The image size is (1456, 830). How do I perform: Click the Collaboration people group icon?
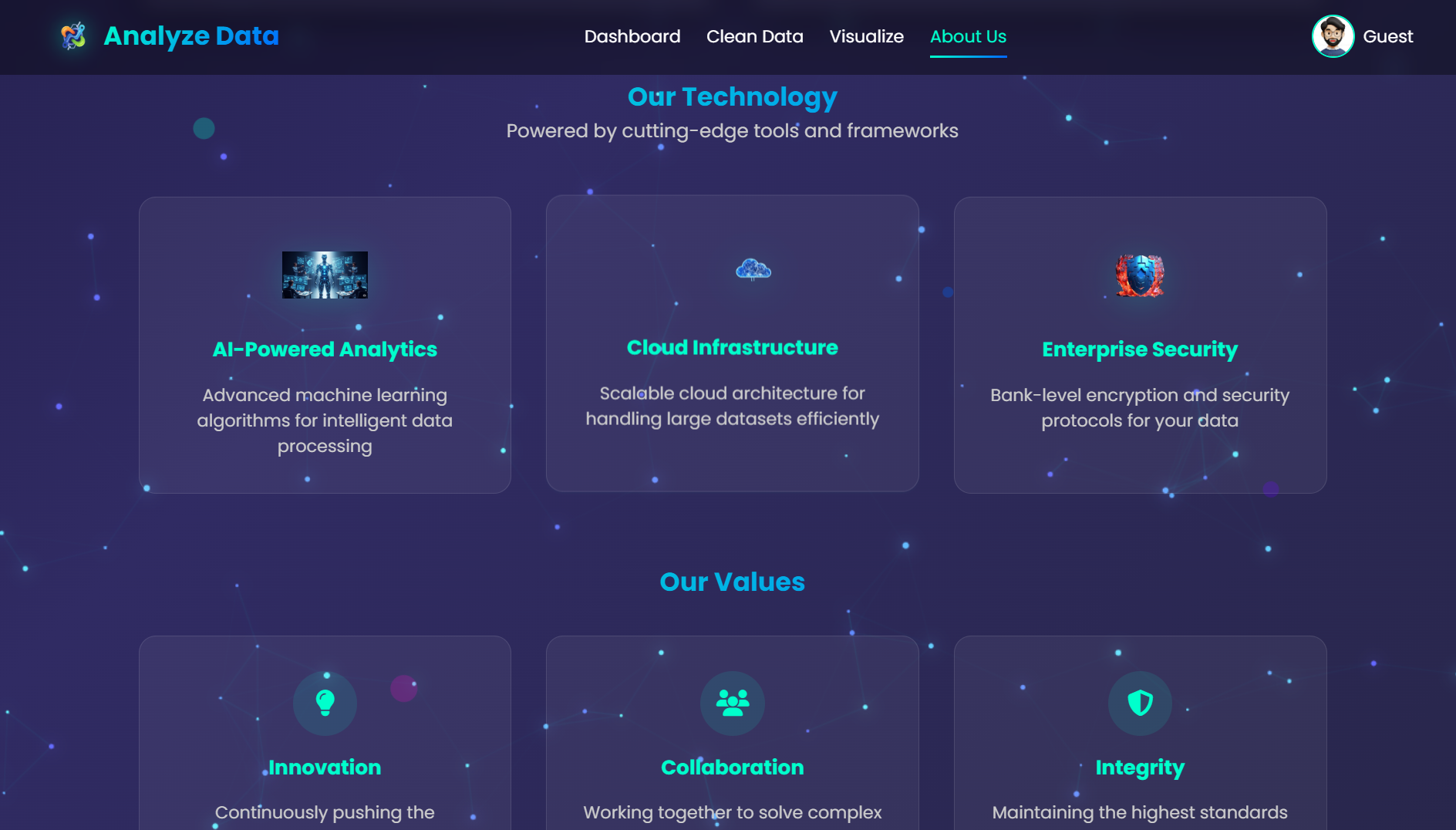[732, 703]
